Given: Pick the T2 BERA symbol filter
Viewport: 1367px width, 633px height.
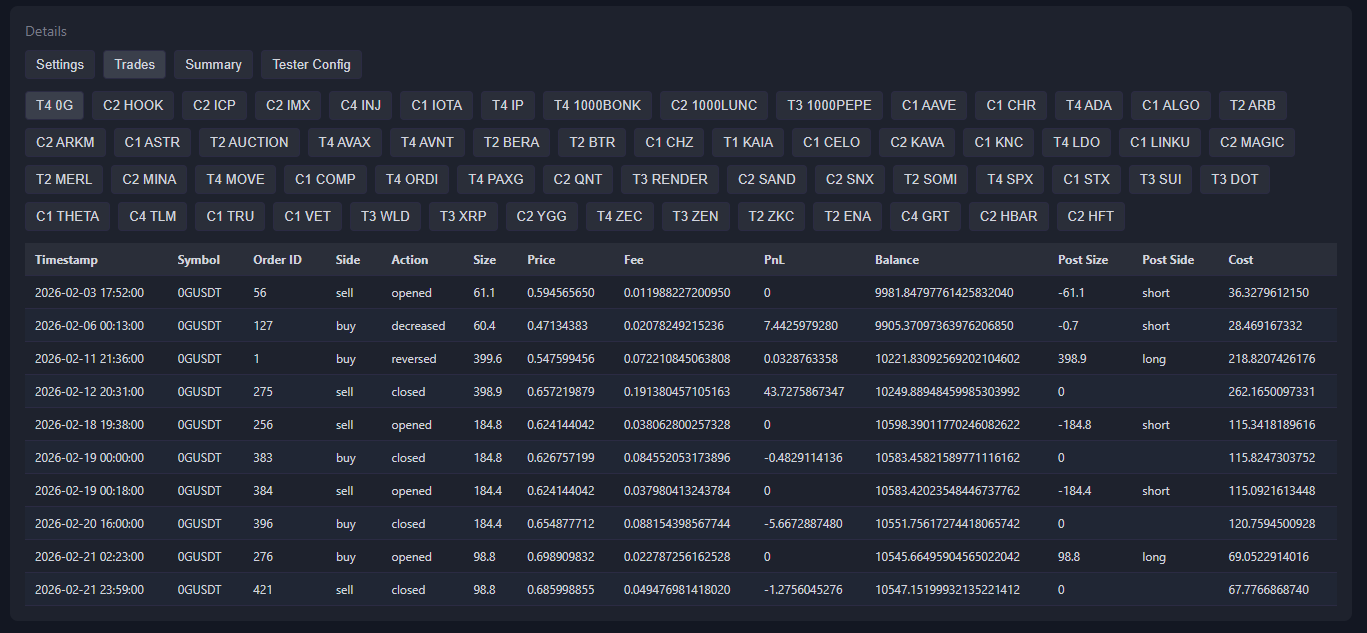Looking at the screenshot, I should point(511,142).
